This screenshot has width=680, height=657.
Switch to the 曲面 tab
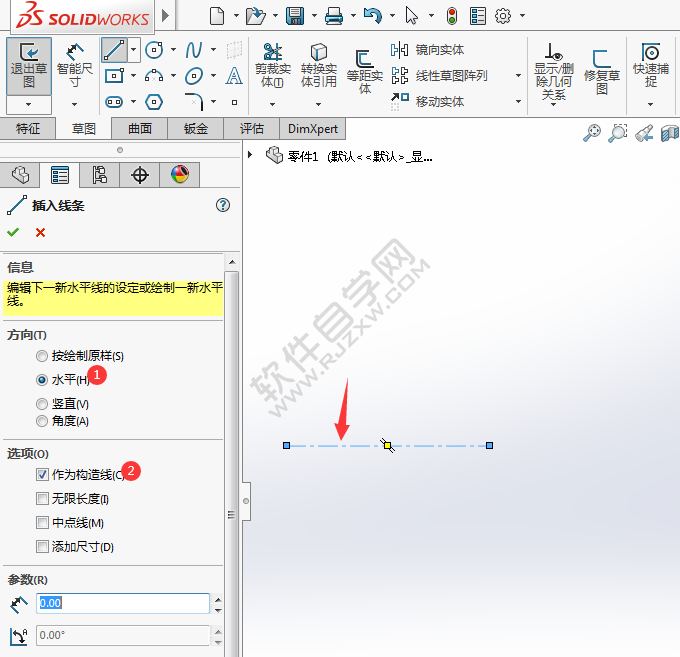pos(140,129)
